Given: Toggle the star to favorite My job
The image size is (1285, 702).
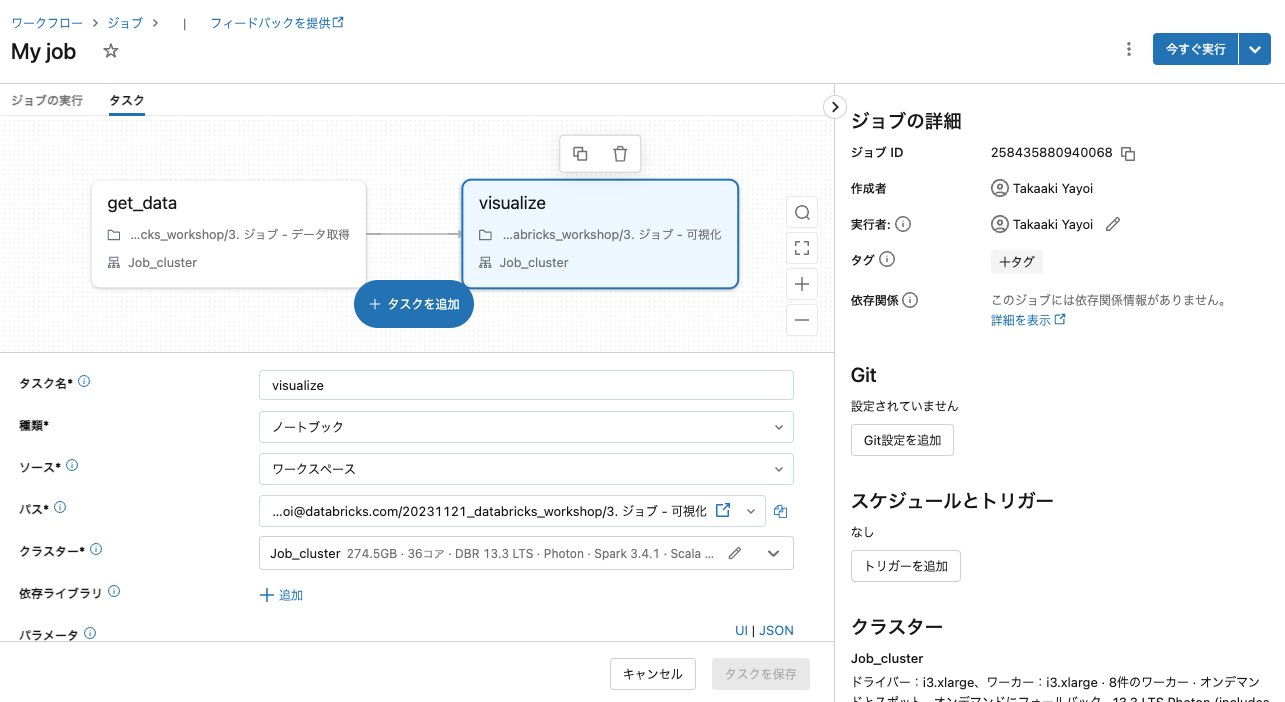Looking at the screenshot, I should (x=110, y=51).
